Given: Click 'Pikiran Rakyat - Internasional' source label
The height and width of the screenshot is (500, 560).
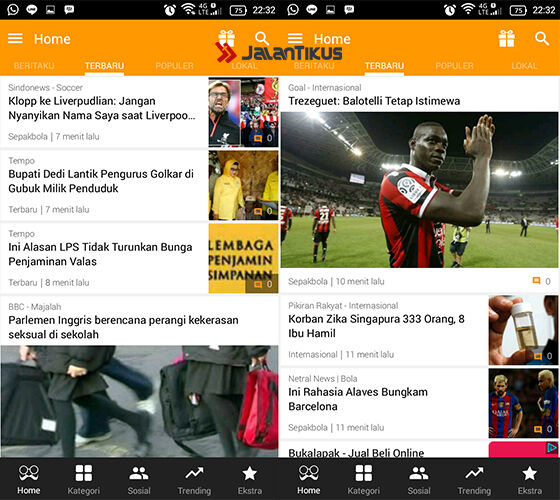Looking at the screenshot, I should 343,306.
